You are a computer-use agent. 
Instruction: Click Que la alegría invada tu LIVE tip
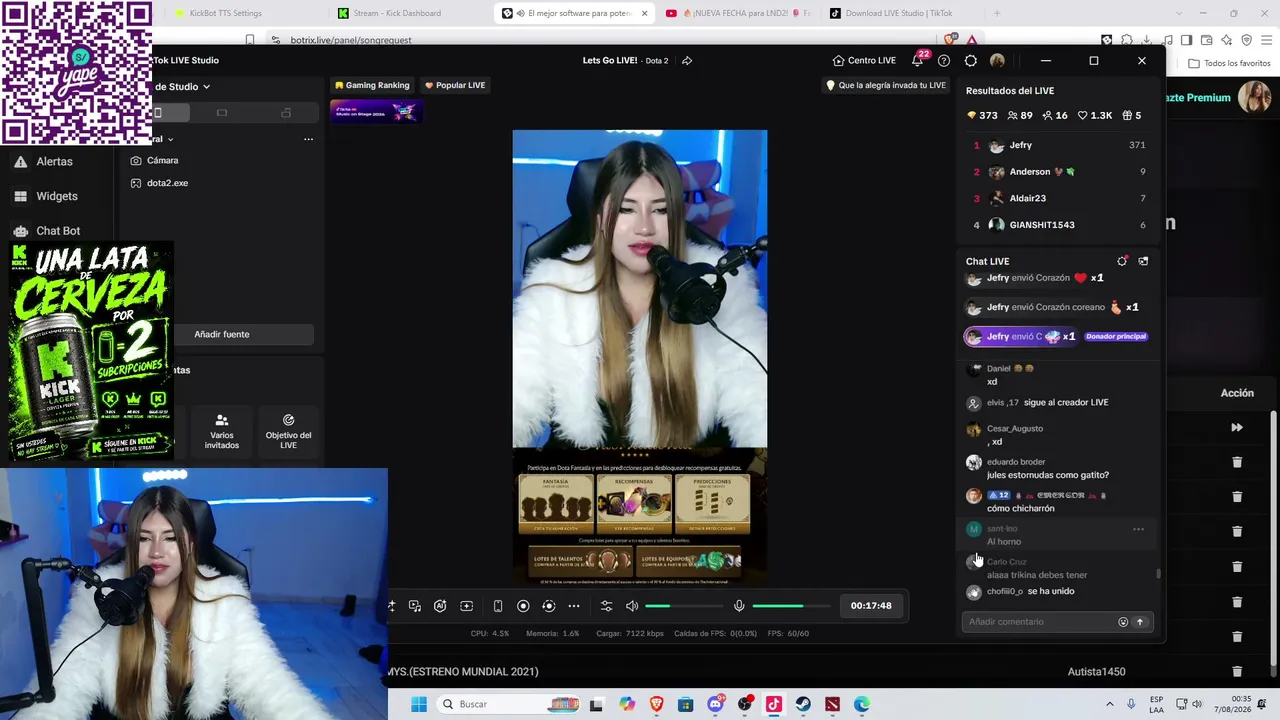tap(886, 85)
